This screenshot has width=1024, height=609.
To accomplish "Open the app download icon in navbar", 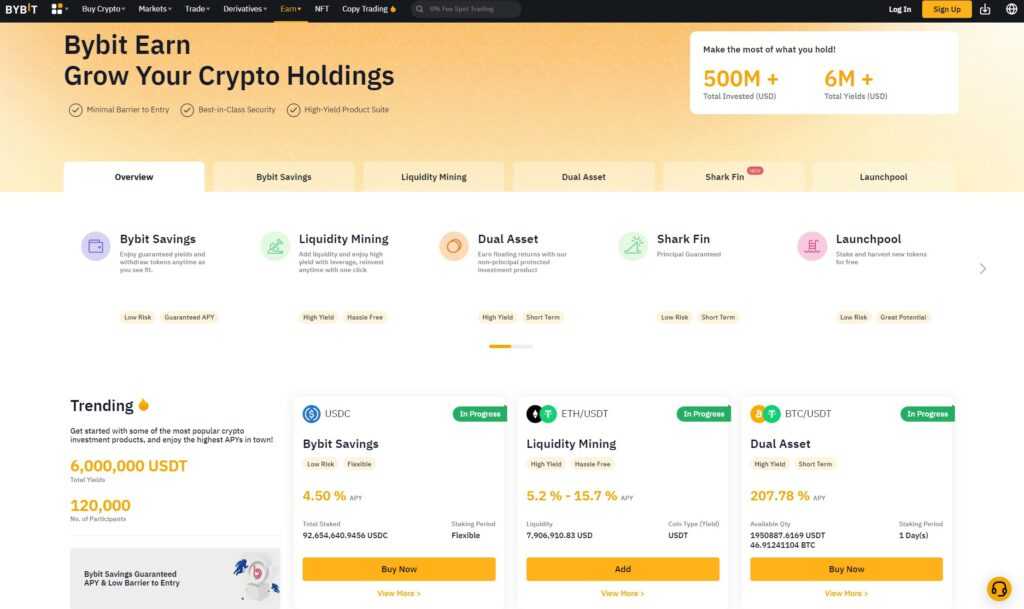I will point(985,9).
